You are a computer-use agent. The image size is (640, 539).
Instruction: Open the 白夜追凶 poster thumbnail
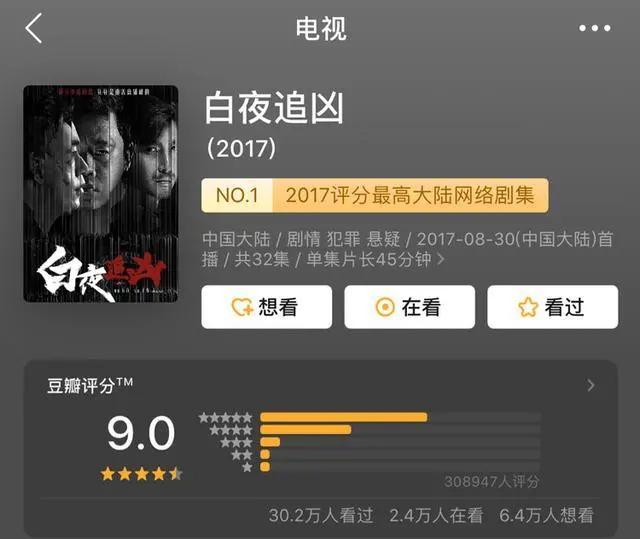point(101,194)
